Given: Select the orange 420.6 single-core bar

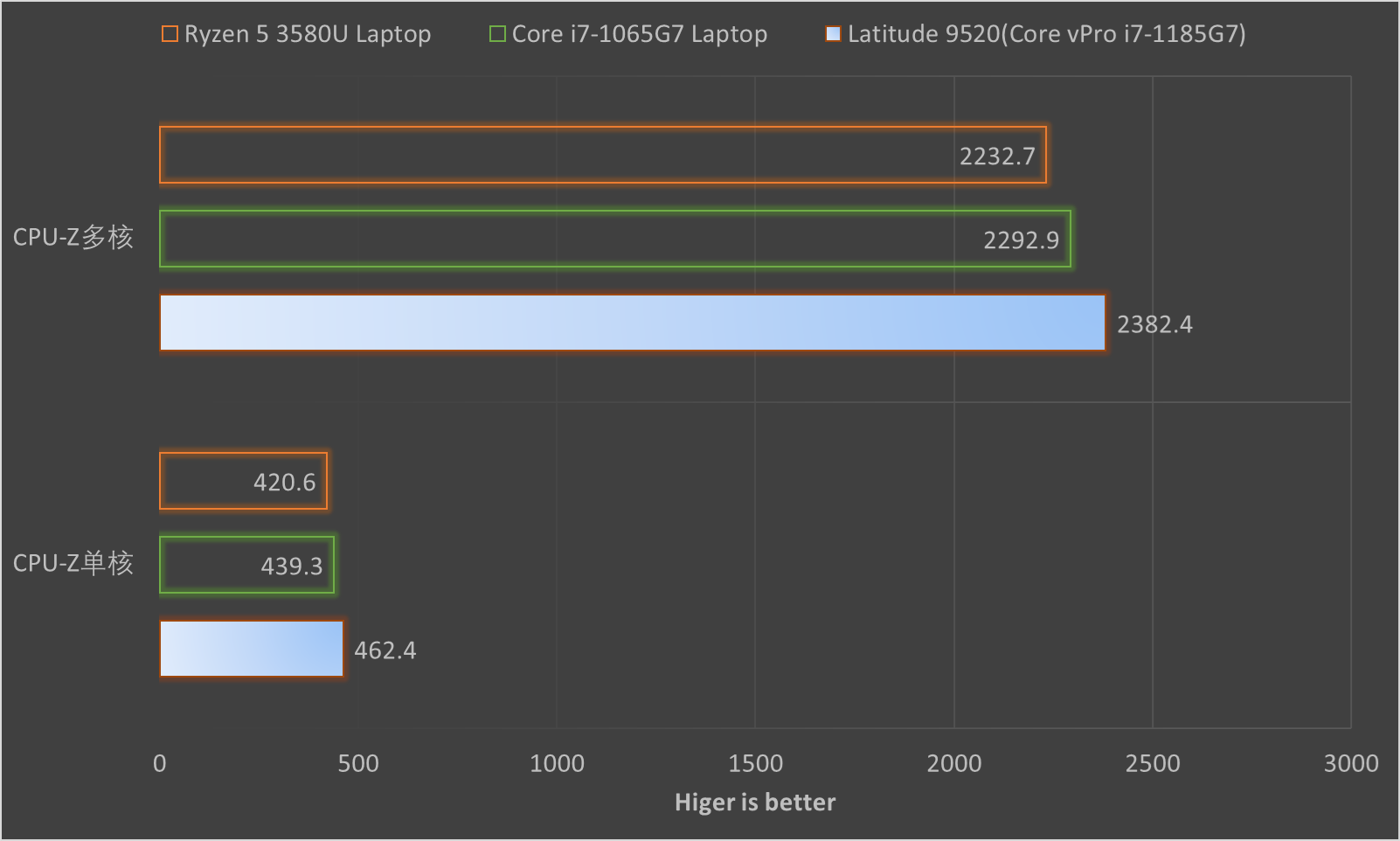Looking at the screenshot, I should 243,480.
